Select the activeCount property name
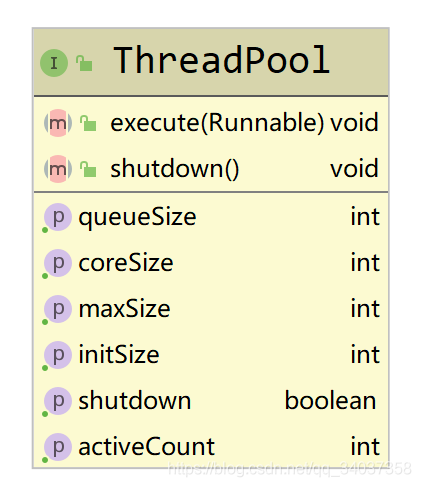Viewport: 421px width, 487px height. [147, 447]
